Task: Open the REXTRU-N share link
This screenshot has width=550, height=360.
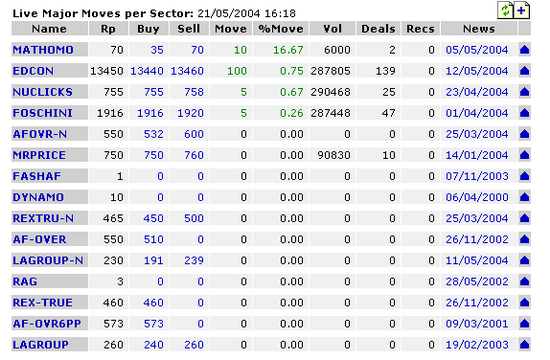Action: [x=43, y=218]
